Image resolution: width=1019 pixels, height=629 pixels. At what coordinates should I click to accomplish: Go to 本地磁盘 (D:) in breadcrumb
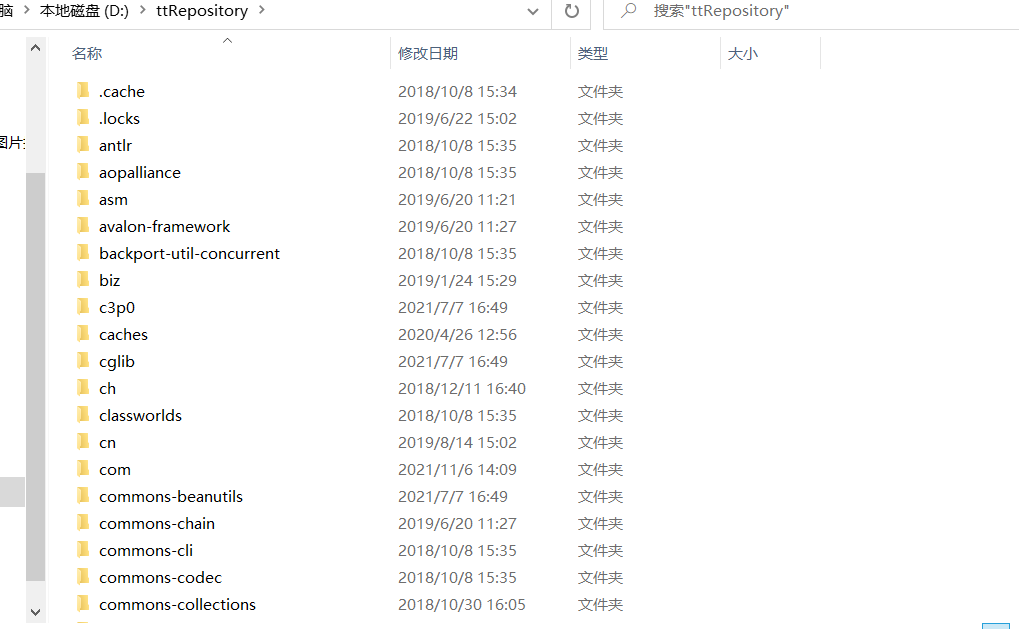click(84, 10)
